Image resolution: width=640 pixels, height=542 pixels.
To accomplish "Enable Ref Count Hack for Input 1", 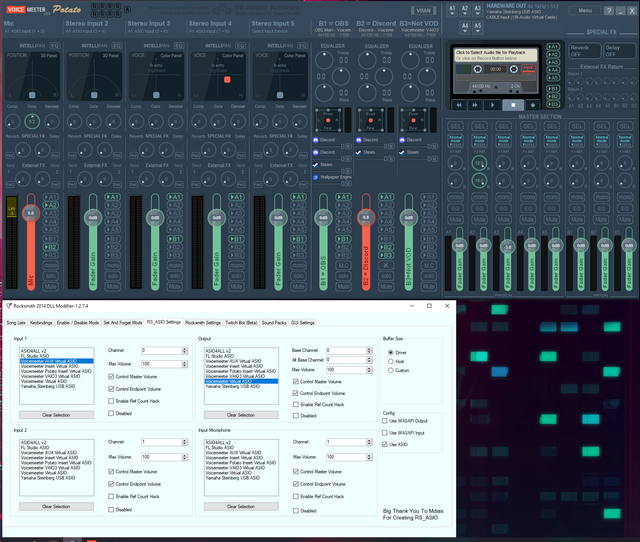I will tap(111, 401).
